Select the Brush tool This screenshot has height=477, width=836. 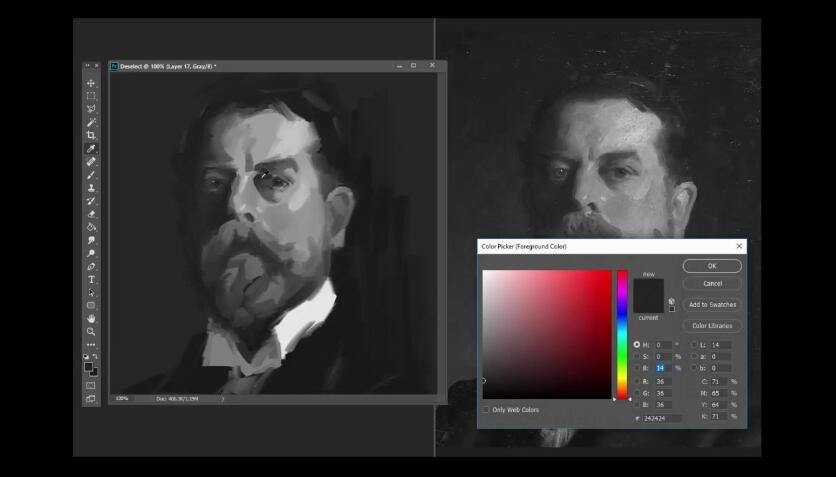(91, 174)
